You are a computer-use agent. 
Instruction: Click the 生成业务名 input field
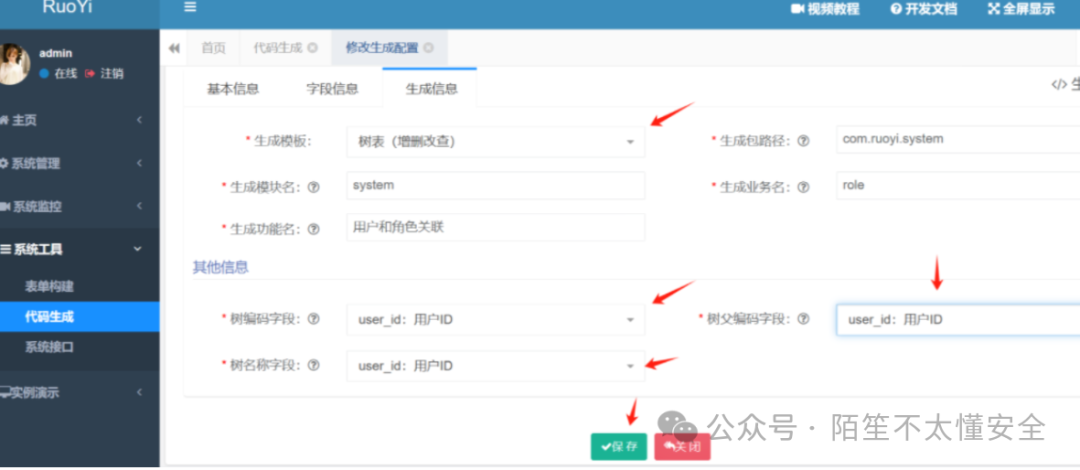click(958, 185)
